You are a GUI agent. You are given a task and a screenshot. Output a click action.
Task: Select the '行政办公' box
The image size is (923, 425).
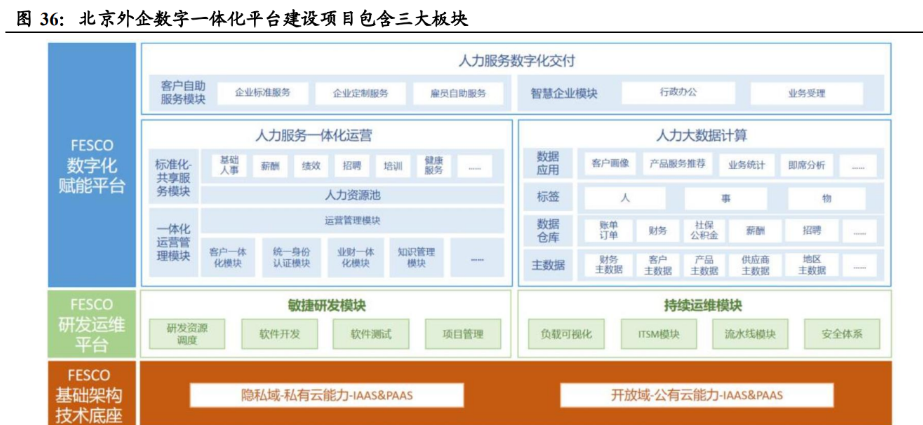678,93
